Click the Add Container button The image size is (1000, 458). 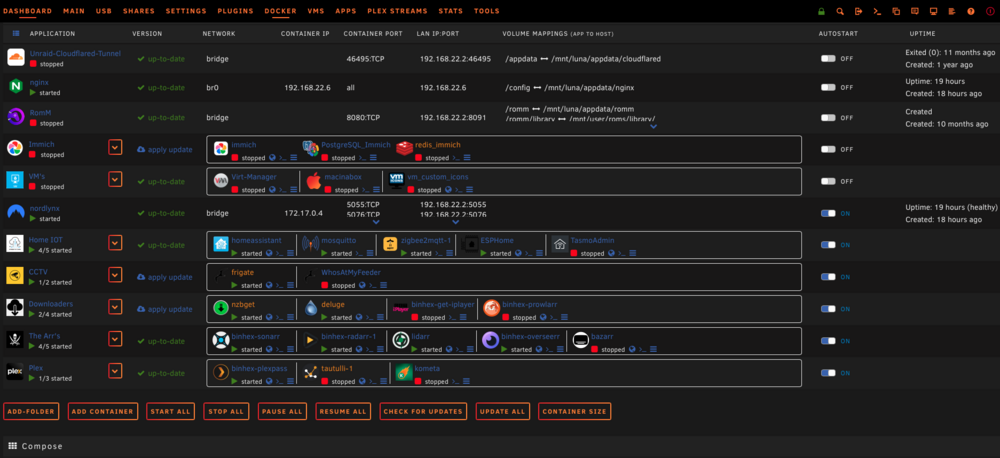click(x=103, y=411)
